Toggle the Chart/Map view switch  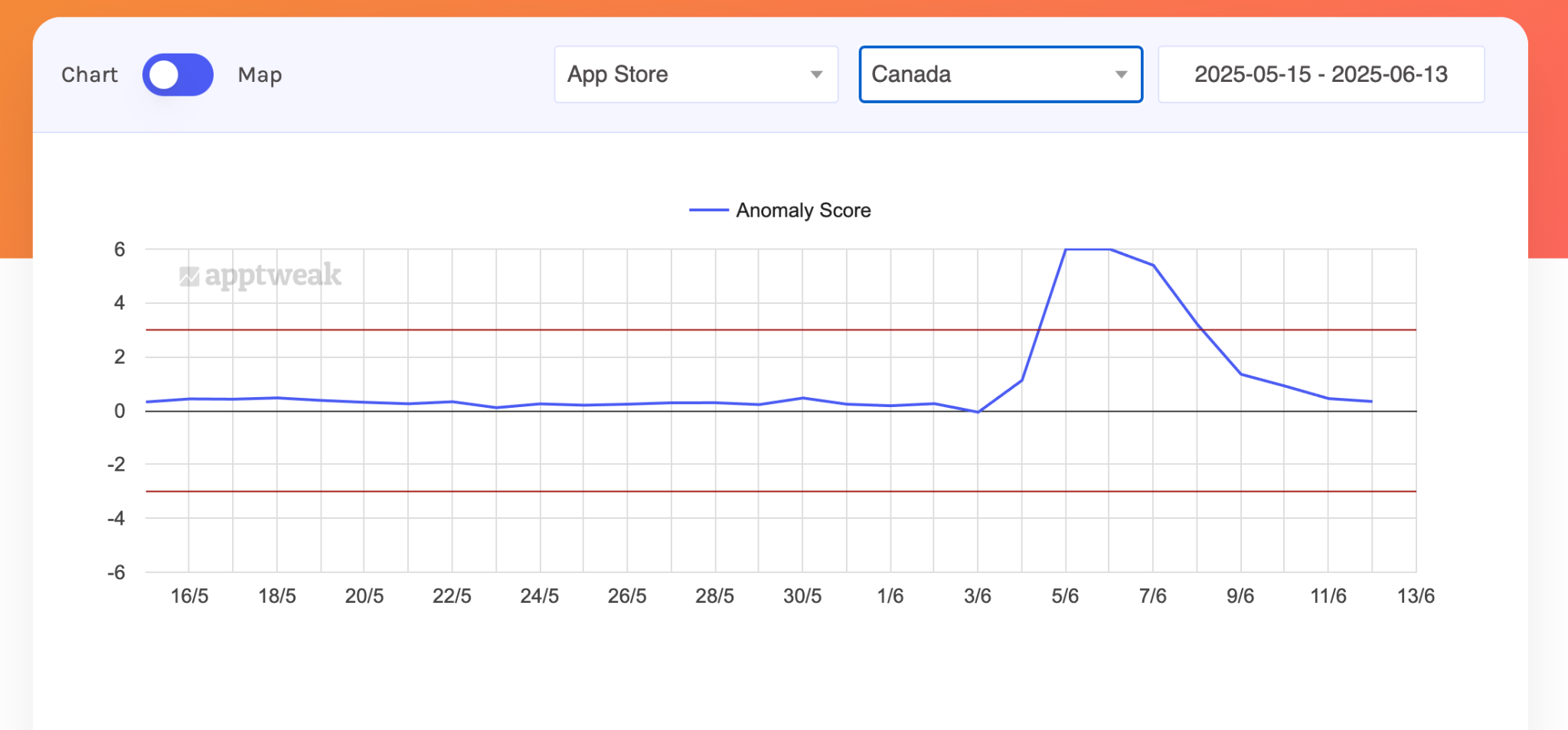pos(178,74)
